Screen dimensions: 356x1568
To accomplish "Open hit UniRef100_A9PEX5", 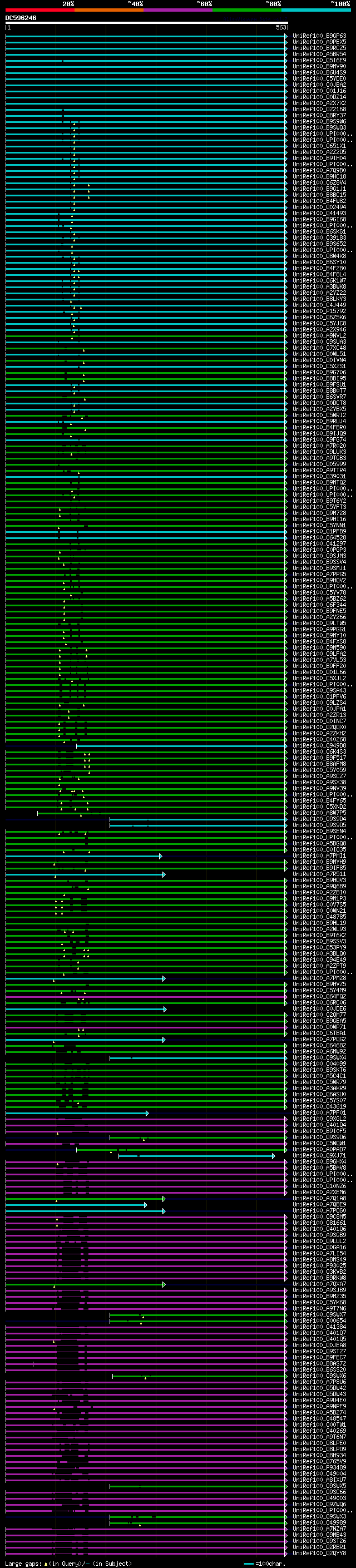I will click(319, 42).
